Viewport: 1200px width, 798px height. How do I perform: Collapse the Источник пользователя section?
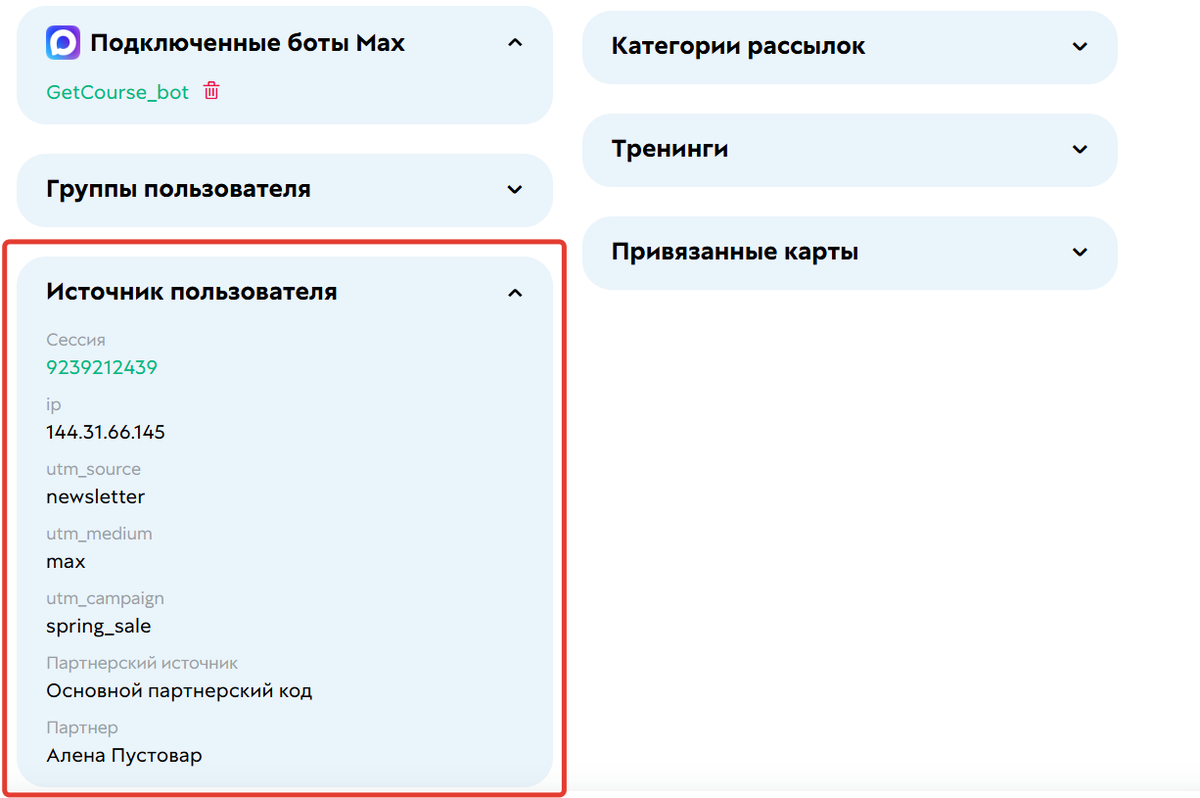pyautogui.click(x=515, y=292)
